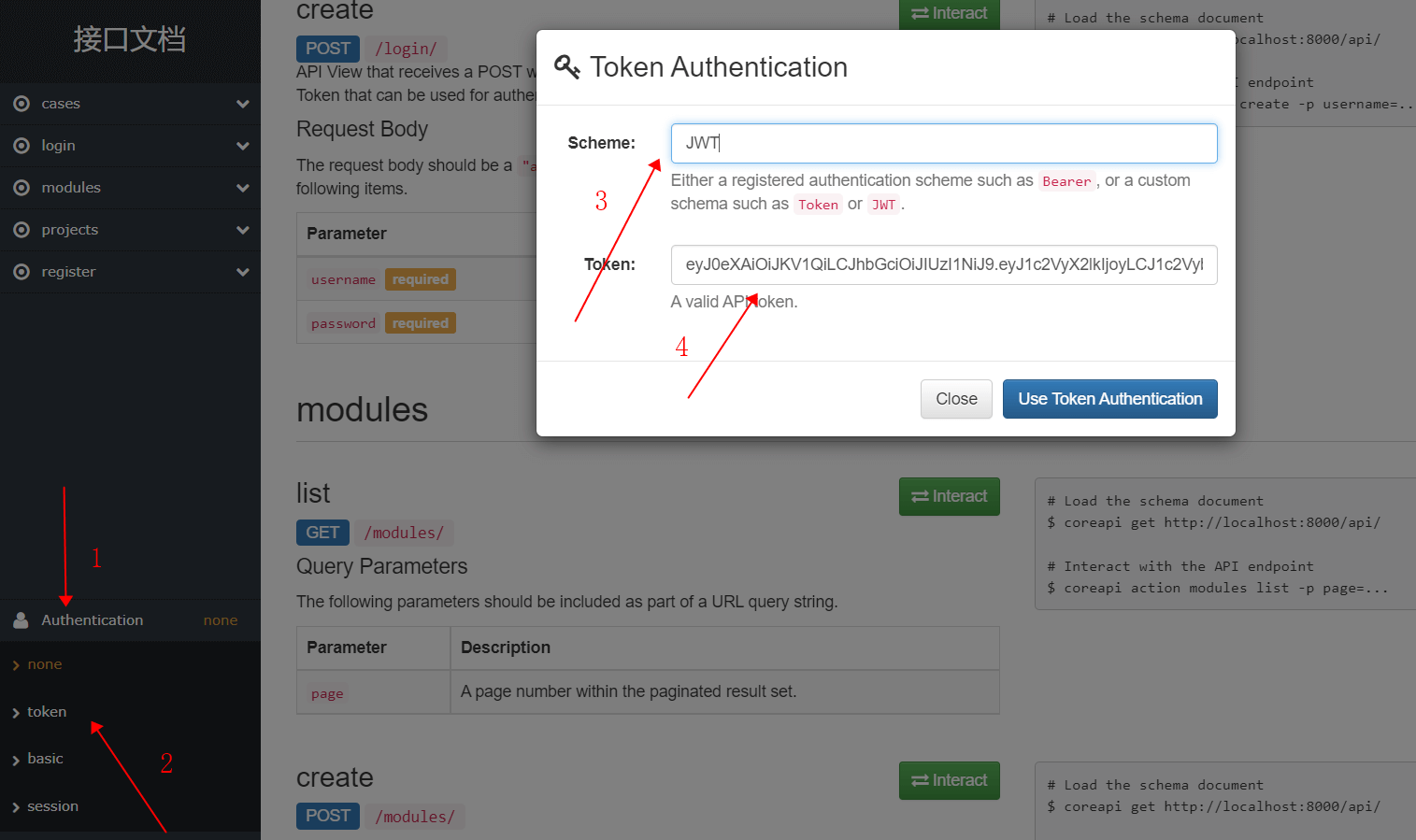The image size is (1416, 840).
Task: Click the Authentication user icon
Action: pyautogui.click(x=21, y=620)
